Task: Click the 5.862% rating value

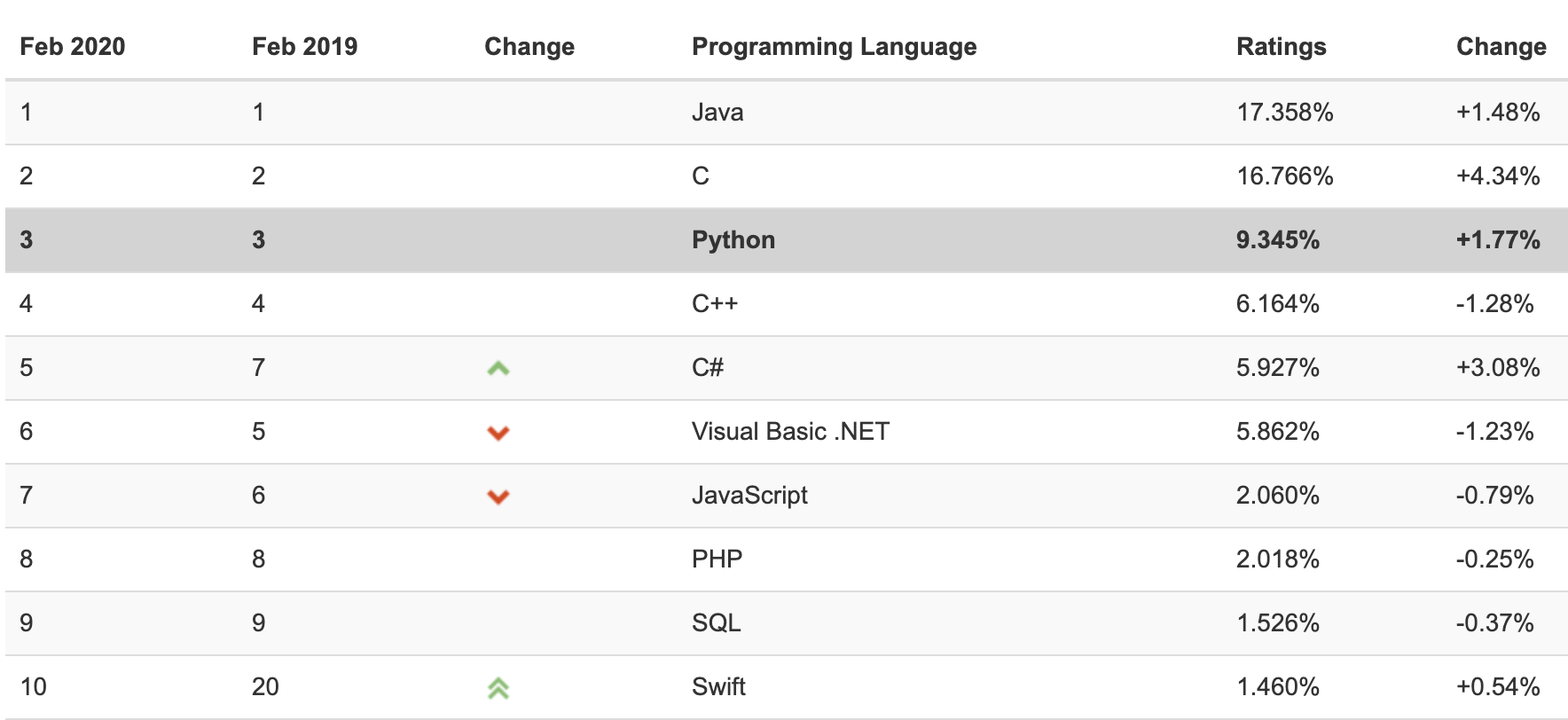Action: tap(1278, 432)
